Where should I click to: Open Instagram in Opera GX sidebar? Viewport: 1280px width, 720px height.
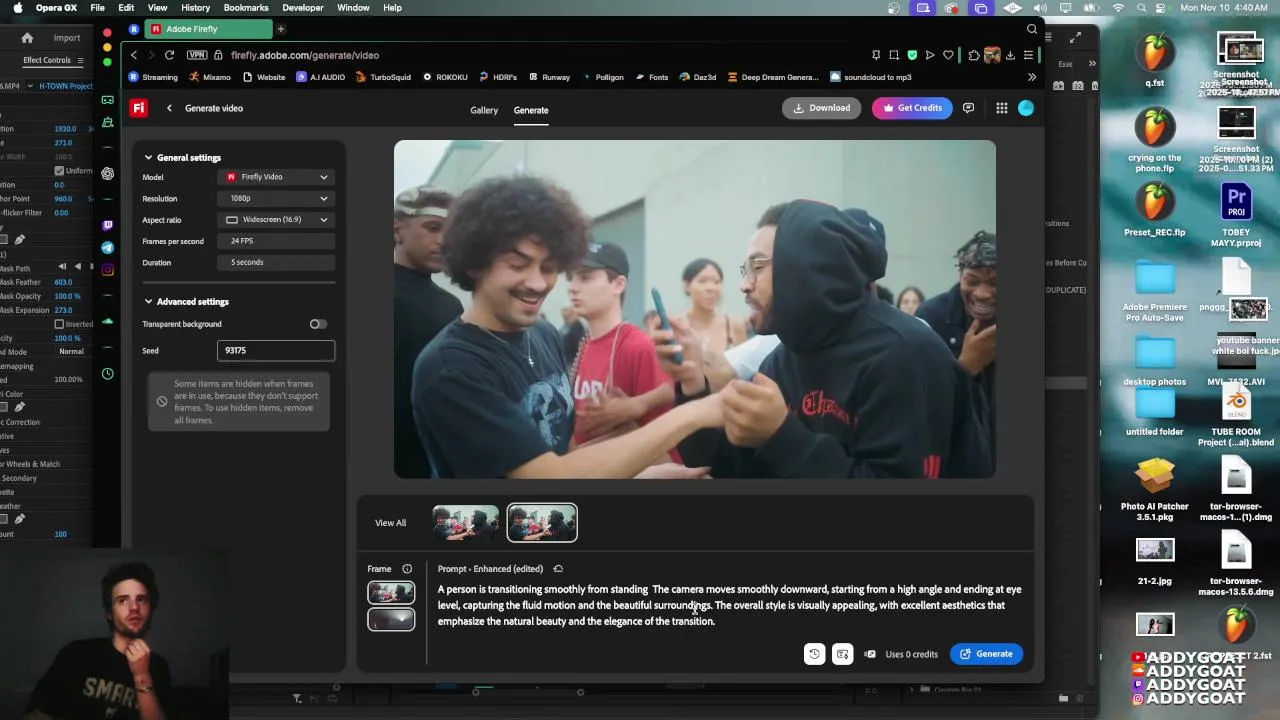click(108, 269)
